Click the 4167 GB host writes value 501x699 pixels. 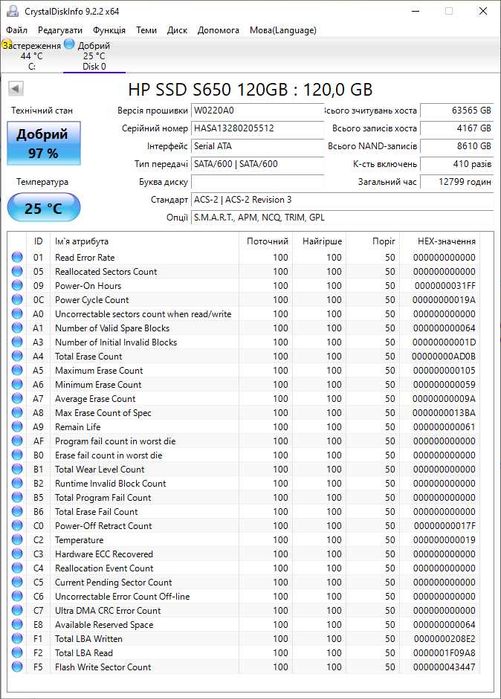[457, 128]
